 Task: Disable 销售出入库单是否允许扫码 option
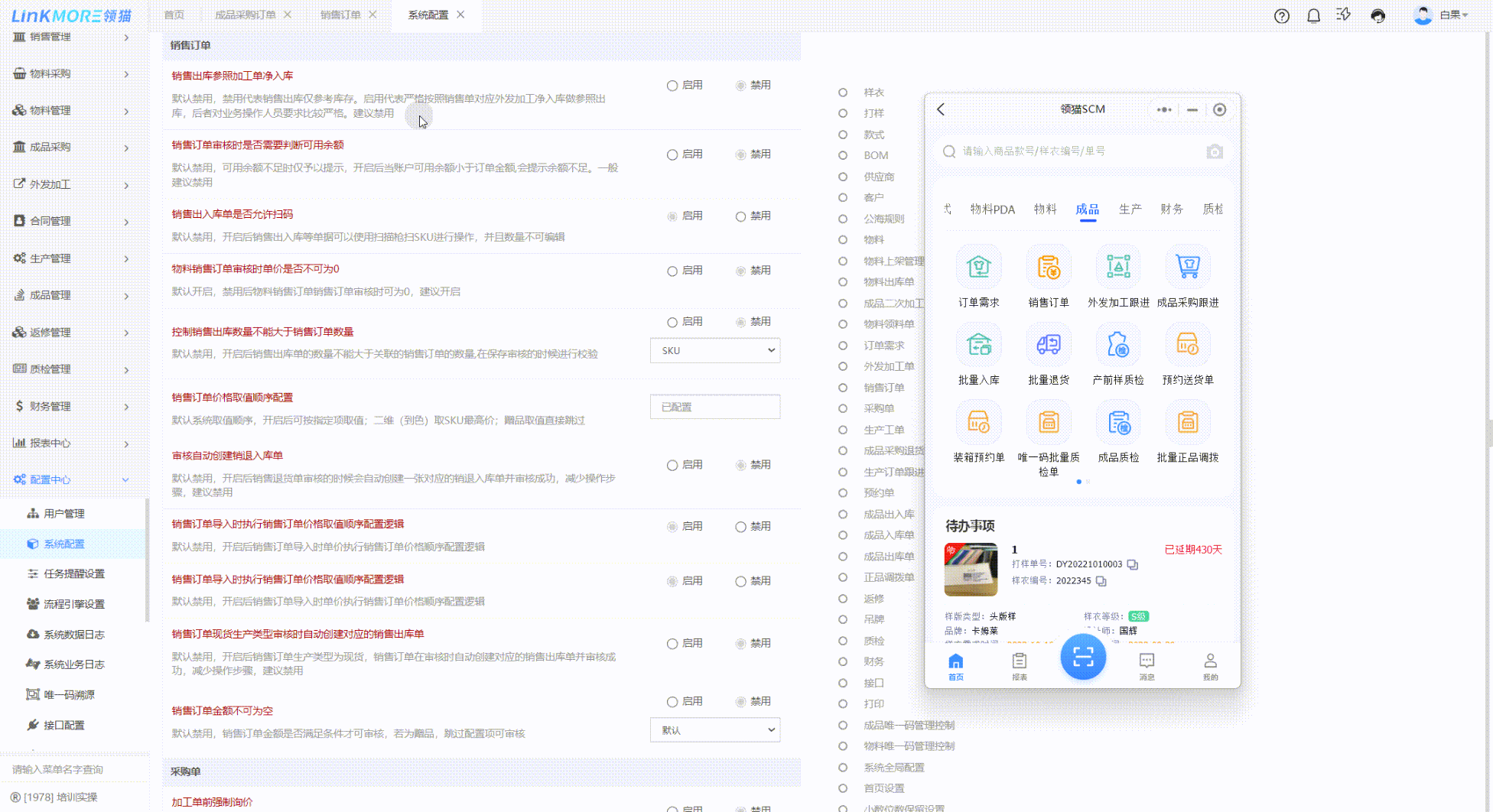[740, 216]
